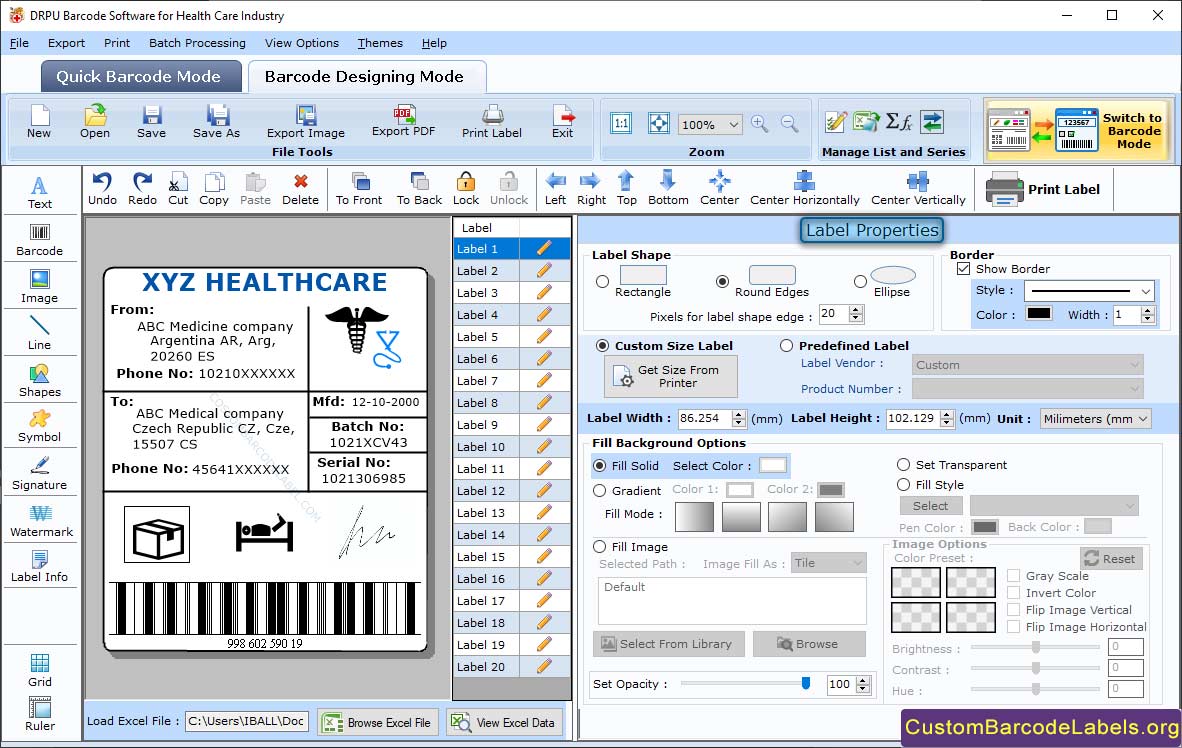Select Gradient fill background option
Viewport: 1182px width, 748px height.
click(599, 490)
